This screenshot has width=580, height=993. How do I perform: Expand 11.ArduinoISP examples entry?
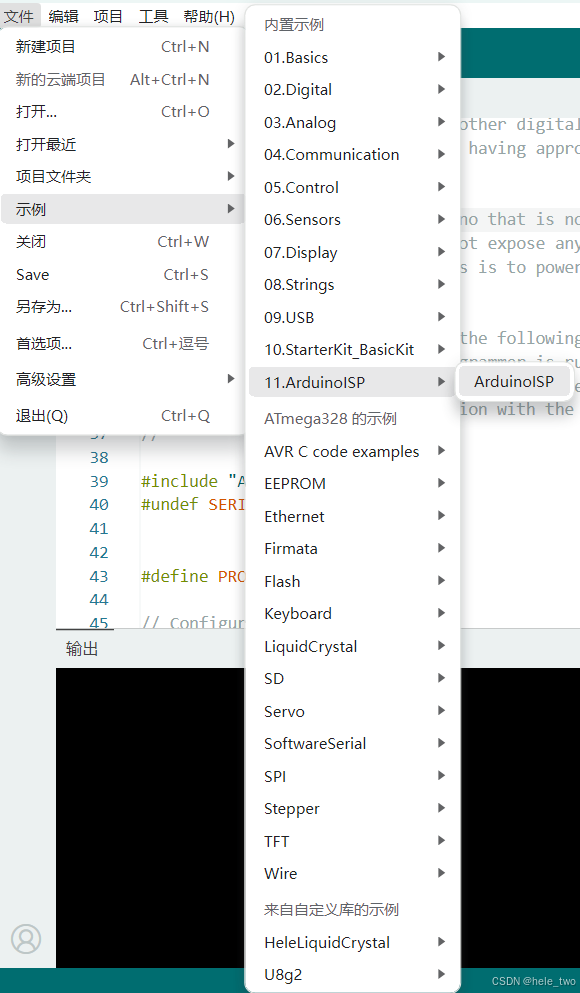point(353,383)
